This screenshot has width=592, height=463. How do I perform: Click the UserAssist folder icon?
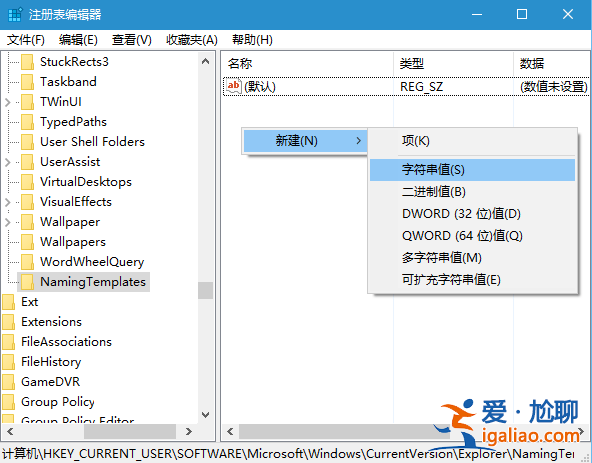click(28, 162)
